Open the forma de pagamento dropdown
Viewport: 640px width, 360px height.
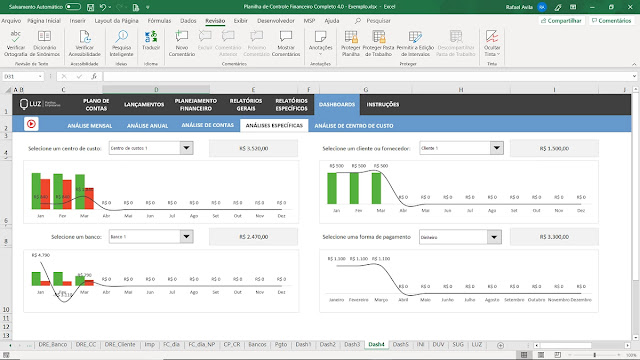[x=494, y=237]
